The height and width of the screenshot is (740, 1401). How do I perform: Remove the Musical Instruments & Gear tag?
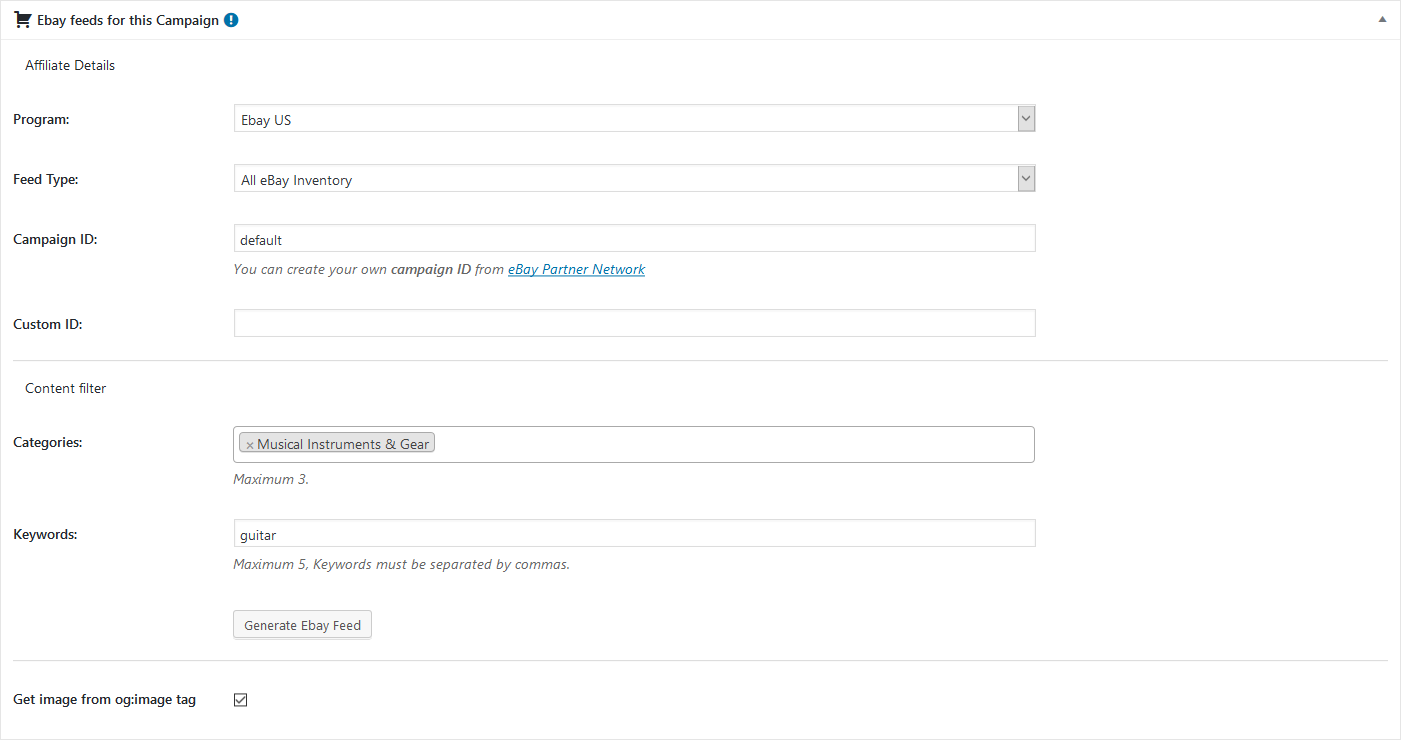click(x=249, y=445)
